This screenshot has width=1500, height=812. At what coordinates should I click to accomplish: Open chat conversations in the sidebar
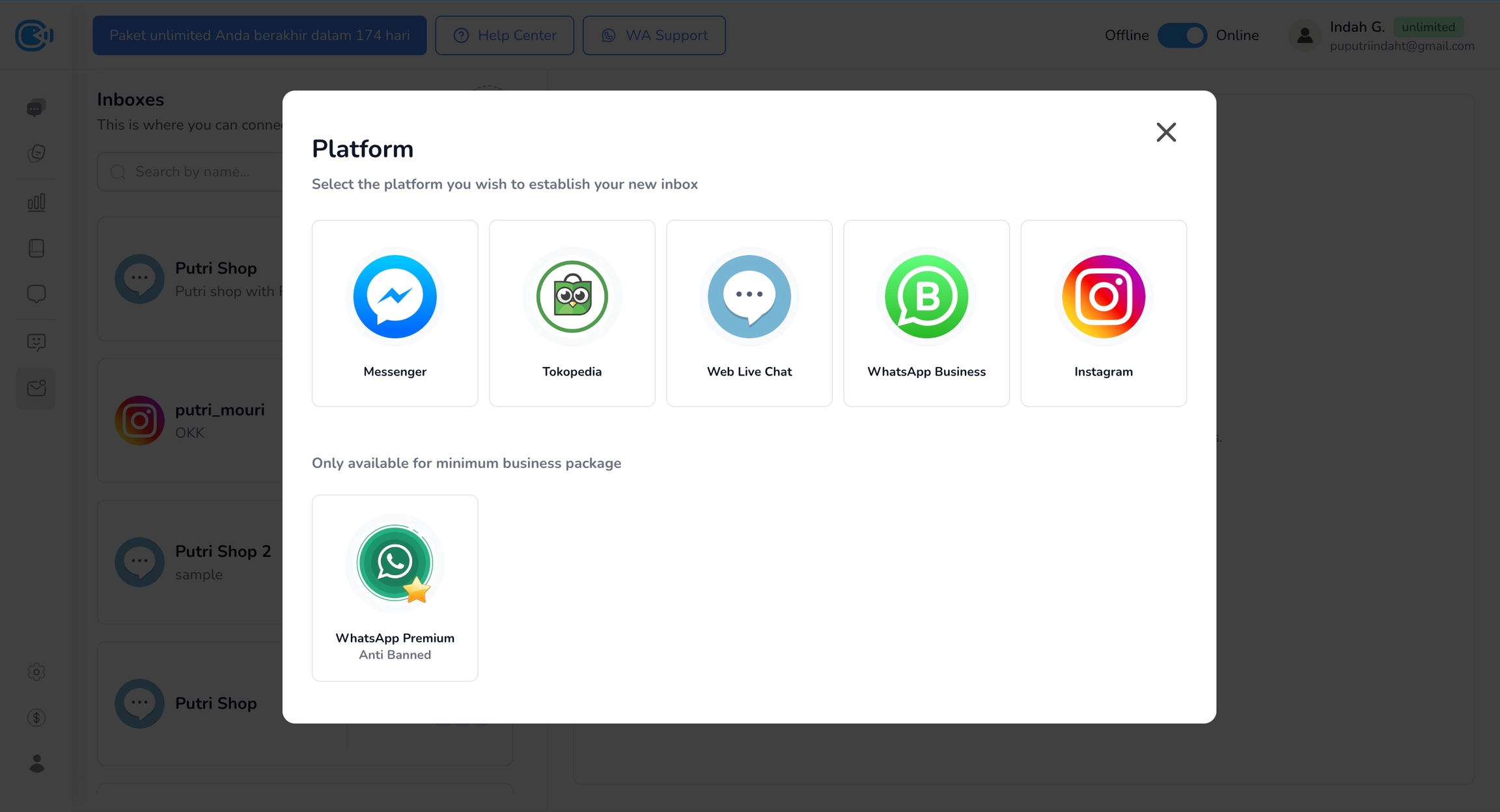(36, 108)
